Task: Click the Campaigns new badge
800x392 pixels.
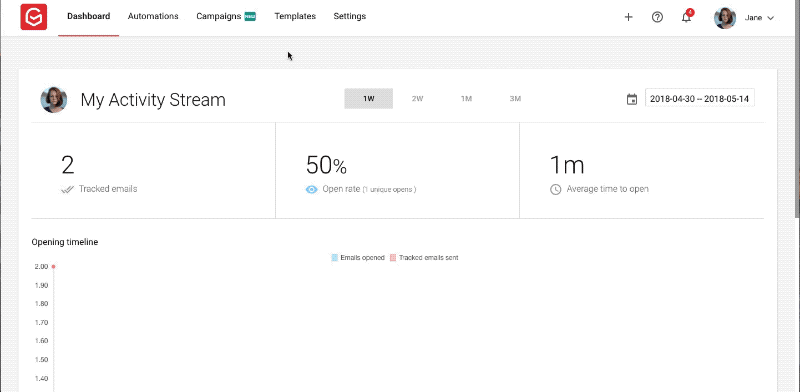Action: pos(250,17)
